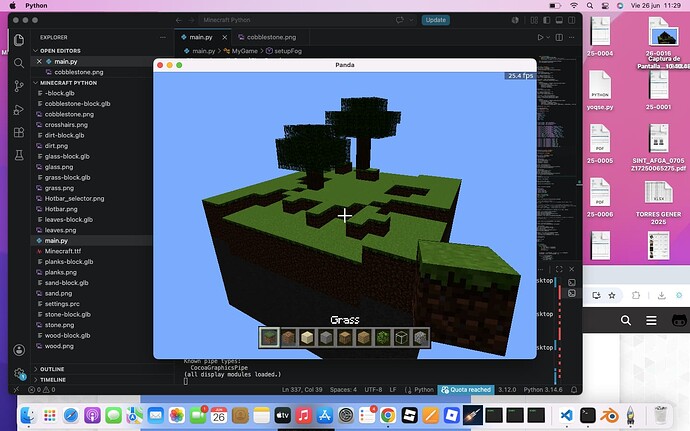
Task: Toggle the bottom panel layout icon
Action: (559, 20)
